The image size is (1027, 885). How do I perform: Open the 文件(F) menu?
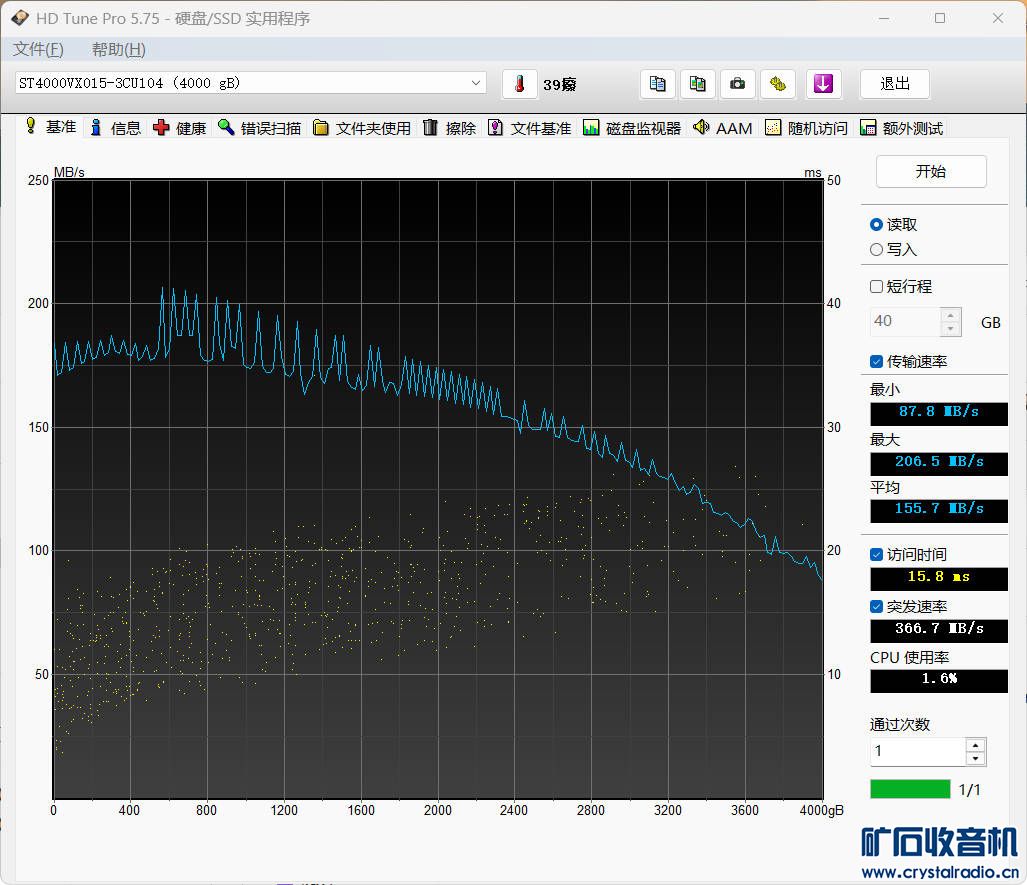tap(38, 49)
